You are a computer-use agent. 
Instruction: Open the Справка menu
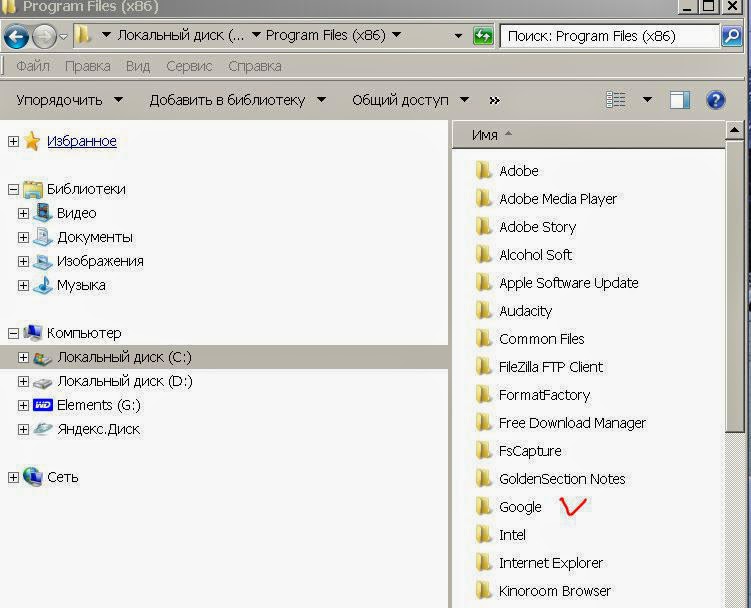click(255, 66)
